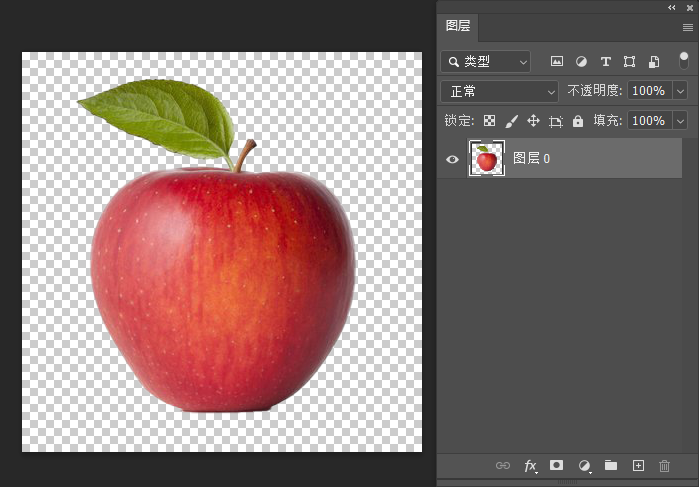Create a new group folder
Image resolution: width=699 pixels, height=487 pixels.
coord(611,466)
